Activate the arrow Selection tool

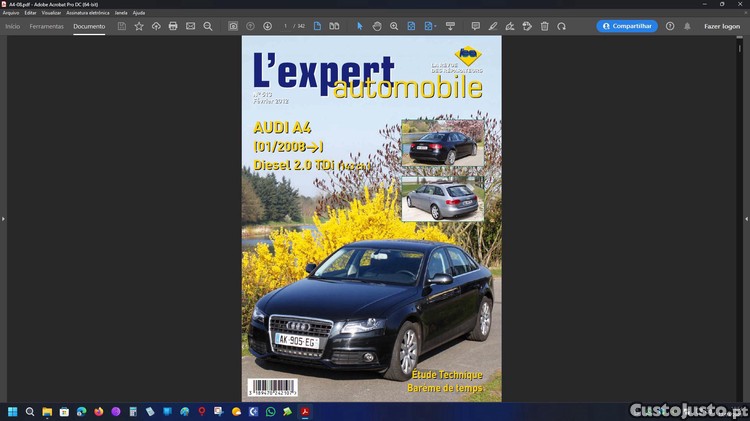pos(360,26)
